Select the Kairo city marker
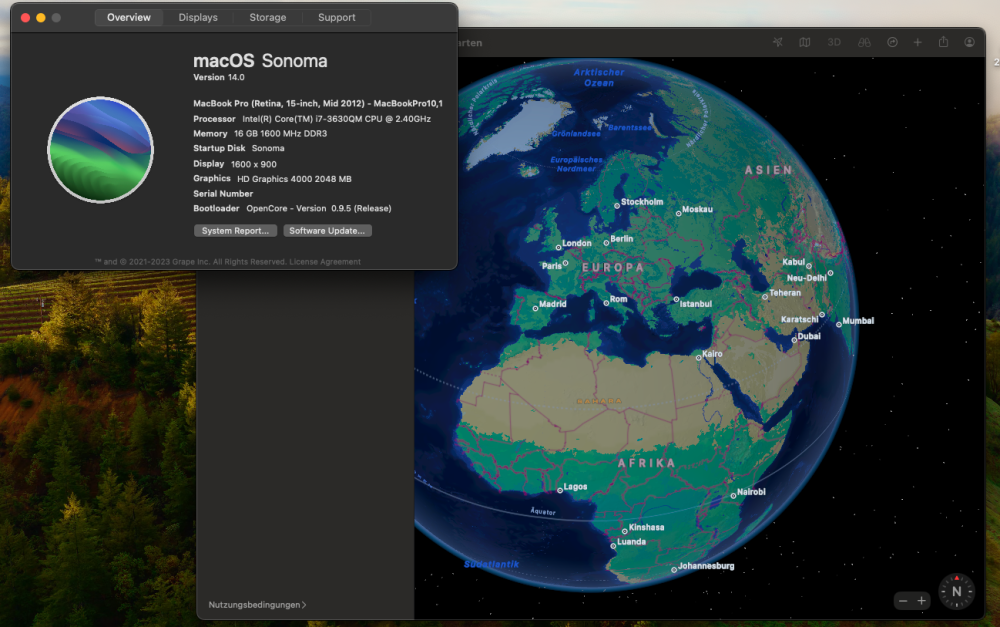The width and height of the screenshot is (1000, 627). [699, 358]
